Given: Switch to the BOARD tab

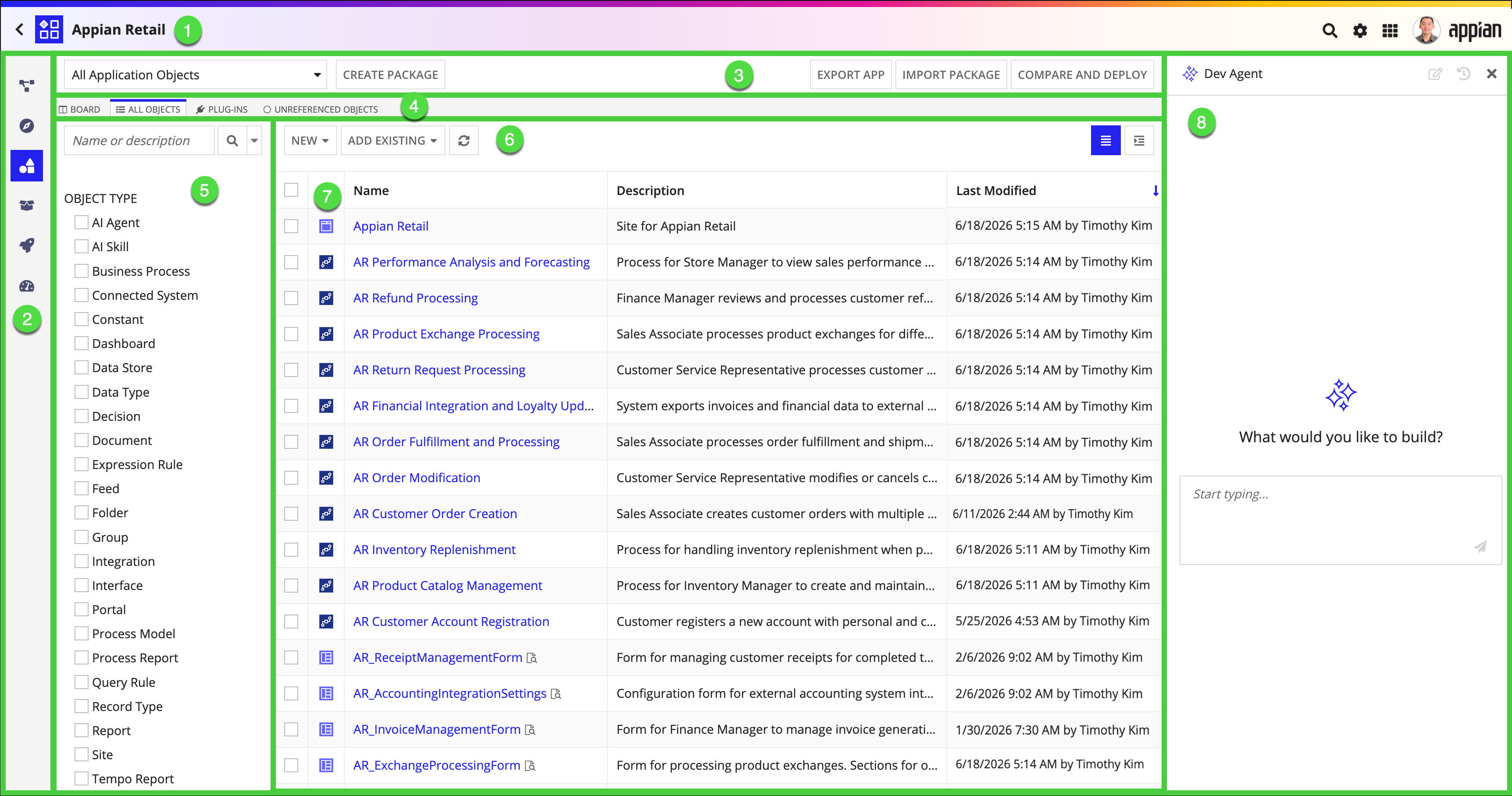Looking at the screenshot, I should pyautogui.click(x=80, y=109).
